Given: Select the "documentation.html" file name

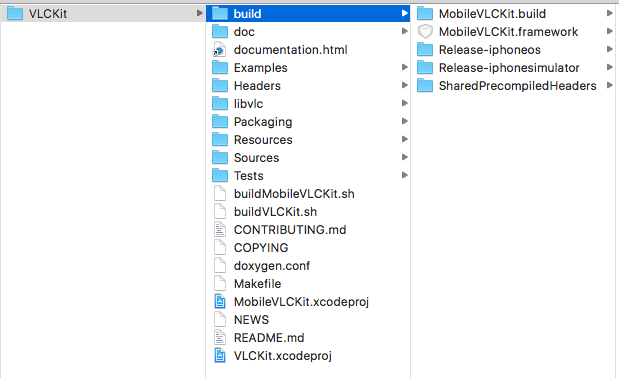Looking at the screenshot, I should 291,50.
